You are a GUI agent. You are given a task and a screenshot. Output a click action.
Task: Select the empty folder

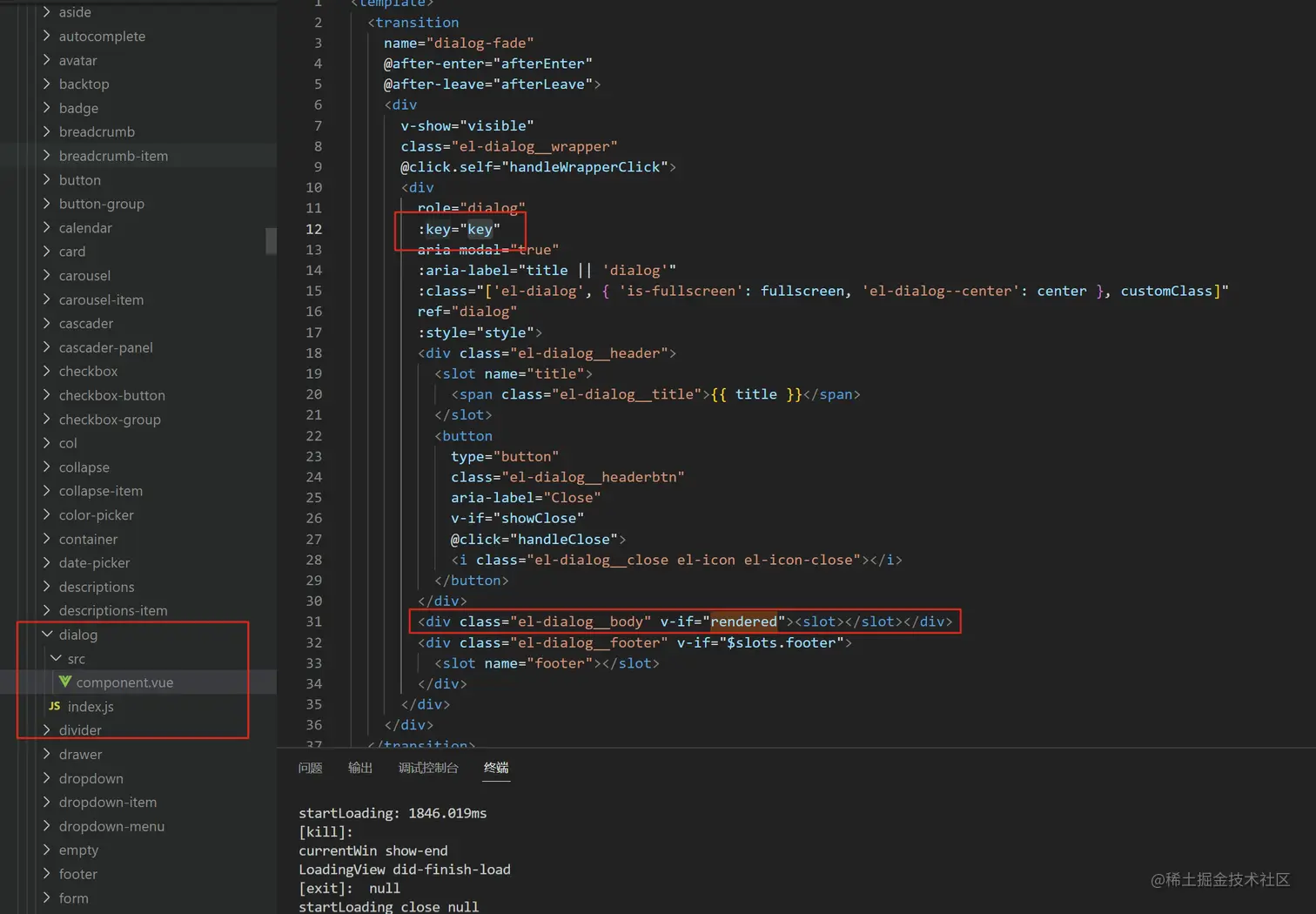click(x=78, y=850)
